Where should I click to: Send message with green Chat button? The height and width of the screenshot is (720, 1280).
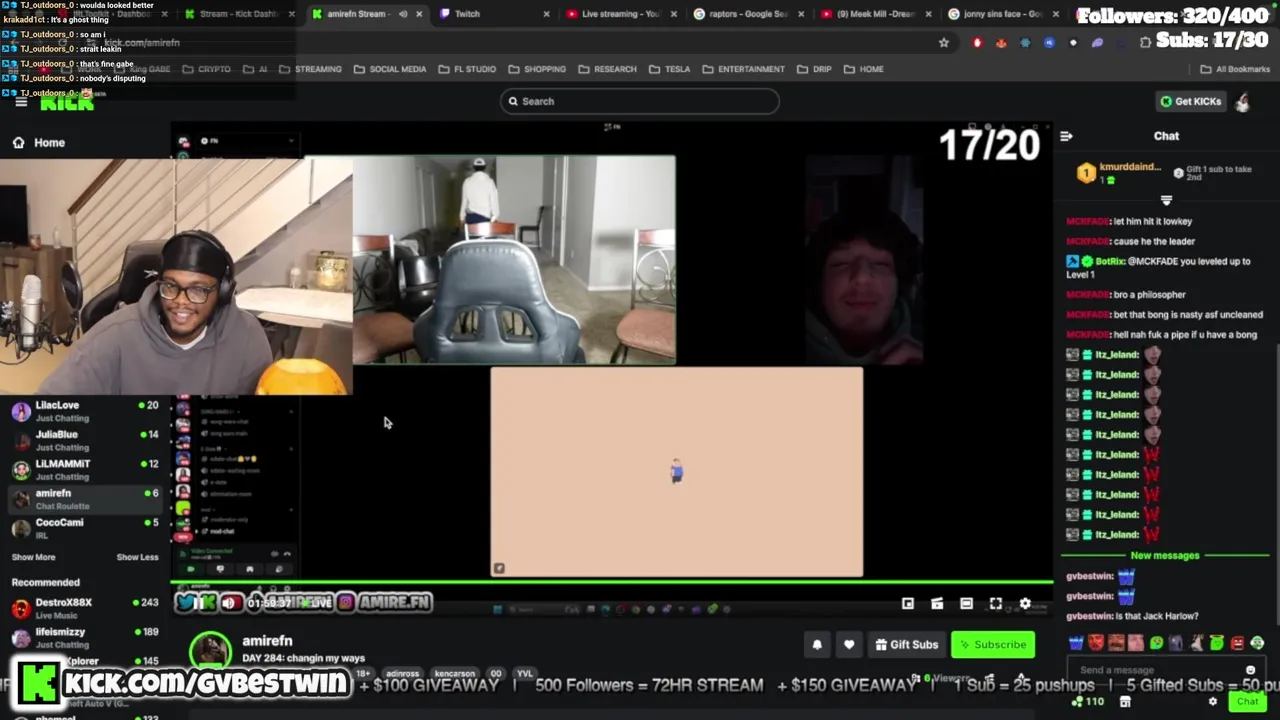[1247, 702]
